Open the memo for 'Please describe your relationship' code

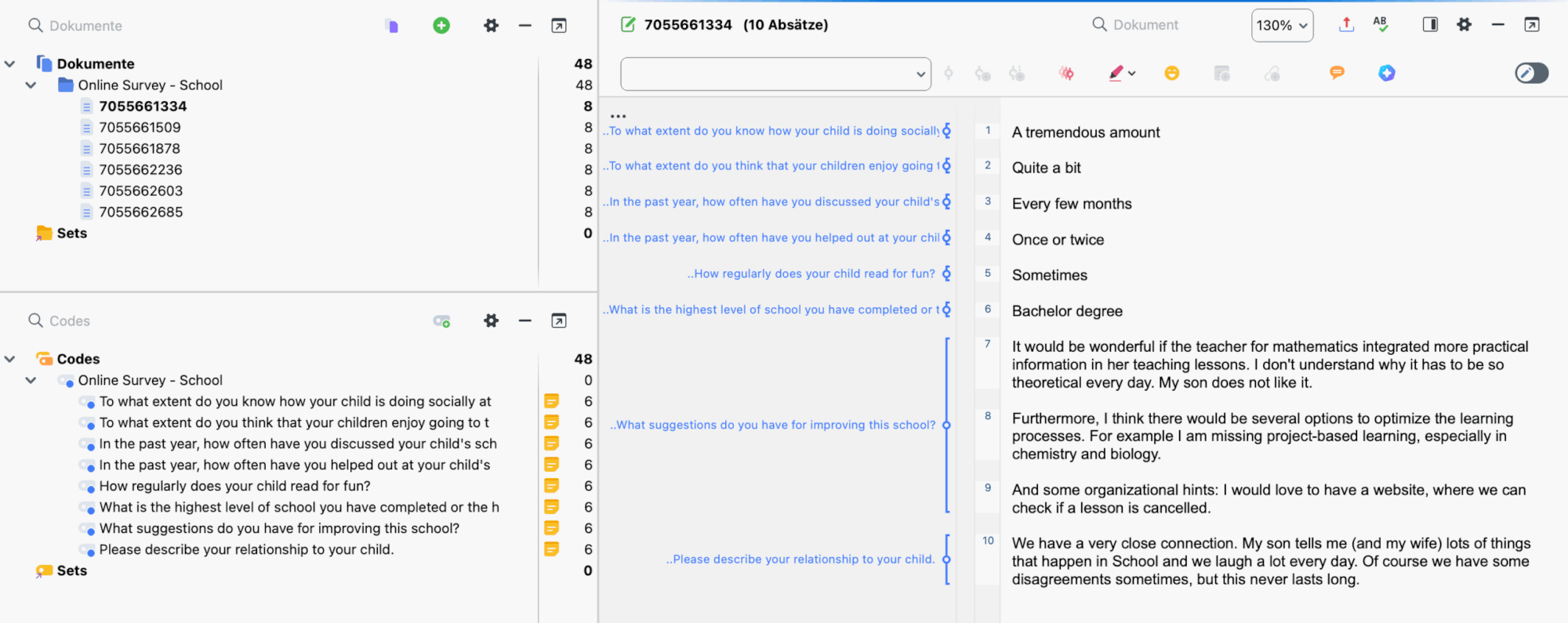point(552,549)
